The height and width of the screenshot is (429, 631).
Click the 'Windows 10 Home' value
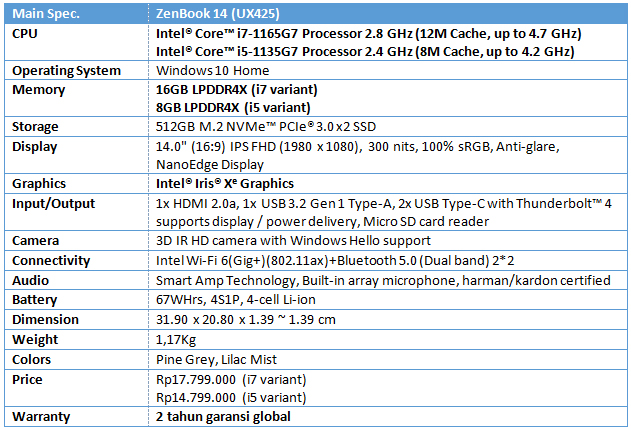point(212,70)
